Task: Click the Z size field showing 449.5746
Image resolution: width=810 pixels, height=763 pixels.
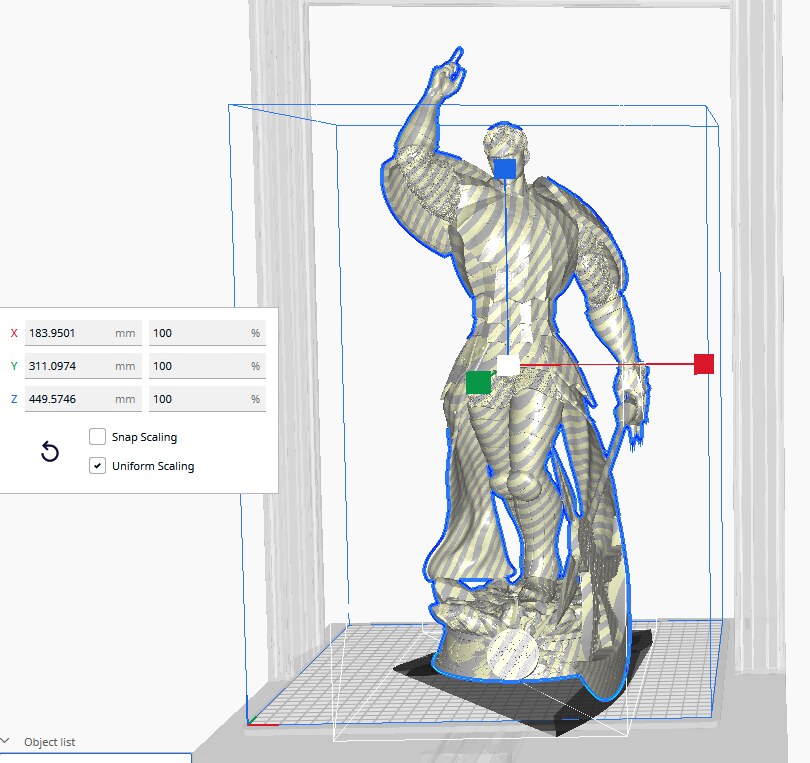Action: [83, 399]
